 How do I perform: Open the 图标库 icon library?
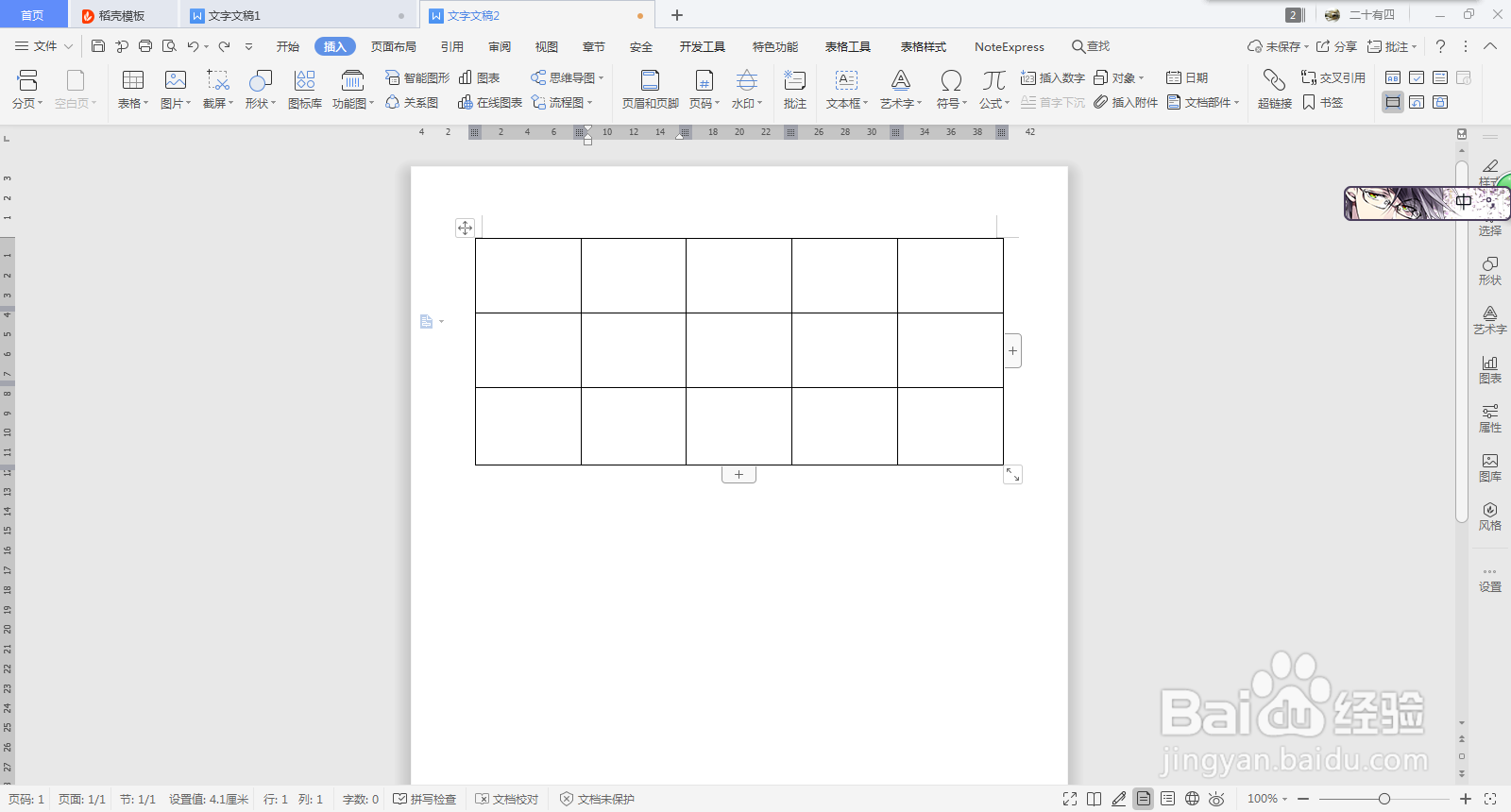point(305,90)
